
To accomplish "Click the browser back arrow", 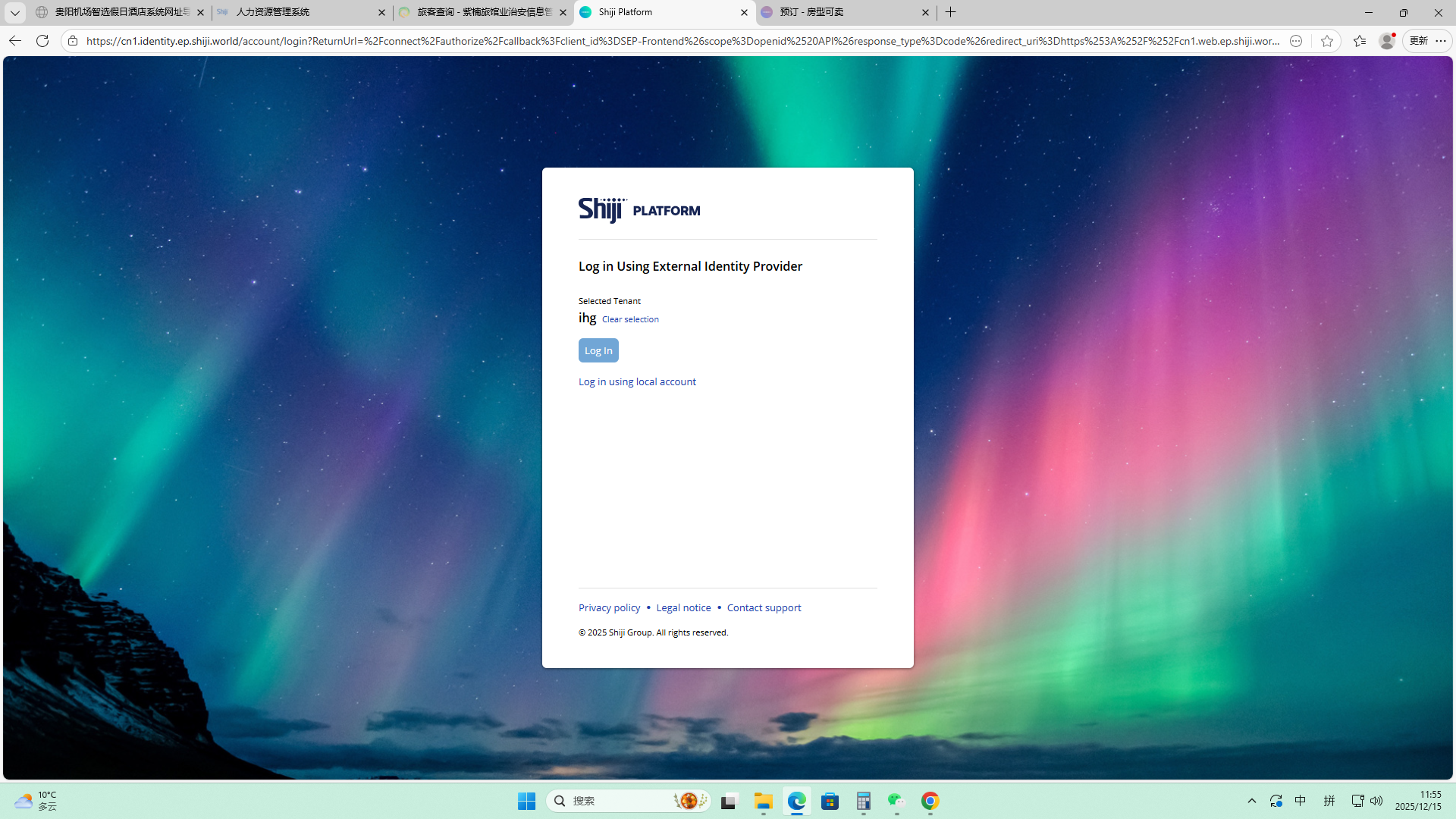I will tap(15, 41).
